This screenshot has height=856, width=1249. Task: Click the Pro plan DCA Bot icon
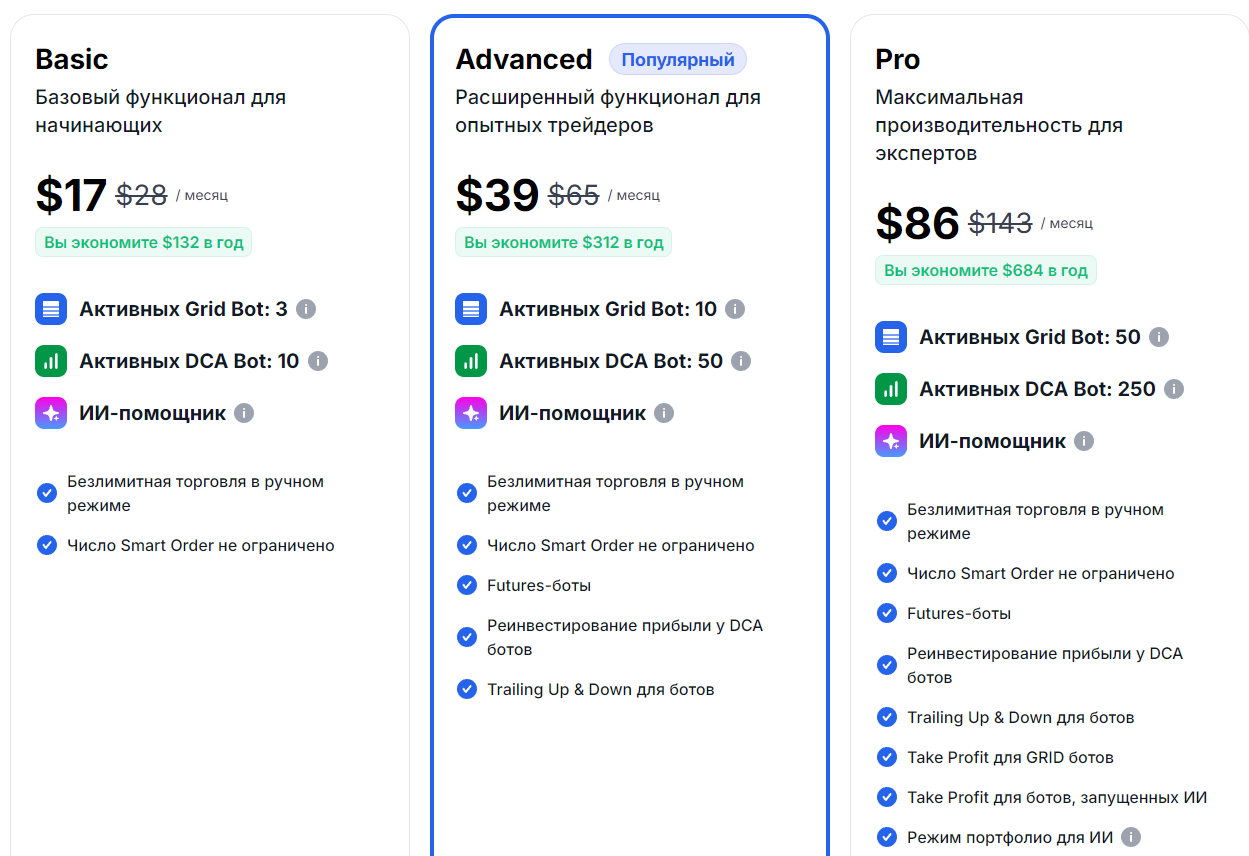point(891,389)
